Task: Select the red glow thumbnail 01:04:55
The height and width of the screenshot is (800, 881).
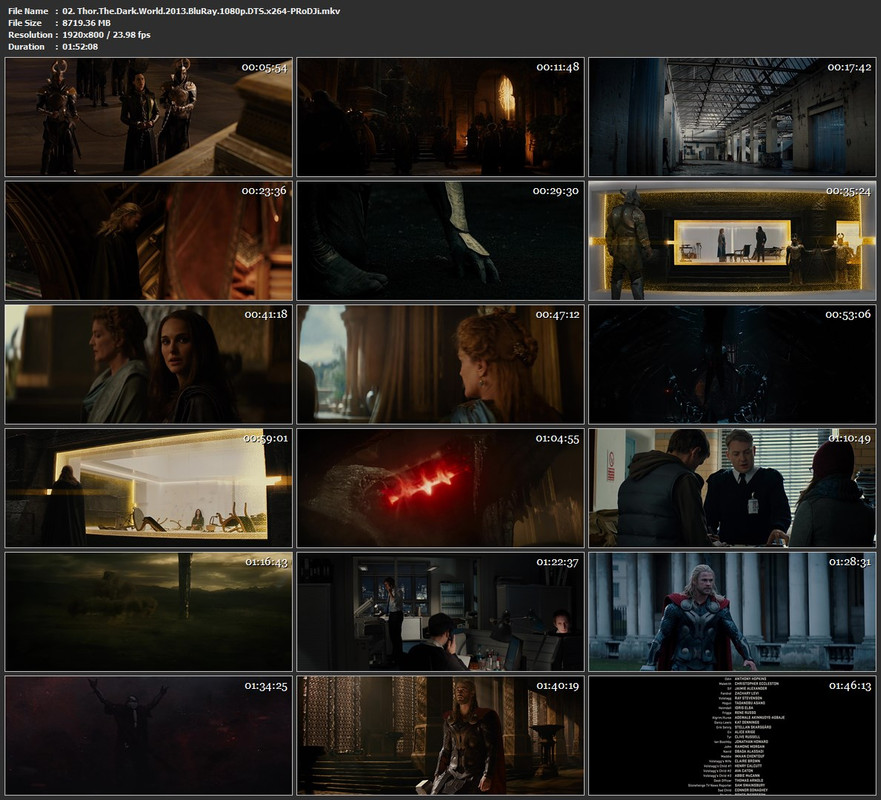Action: coord(440,488)
